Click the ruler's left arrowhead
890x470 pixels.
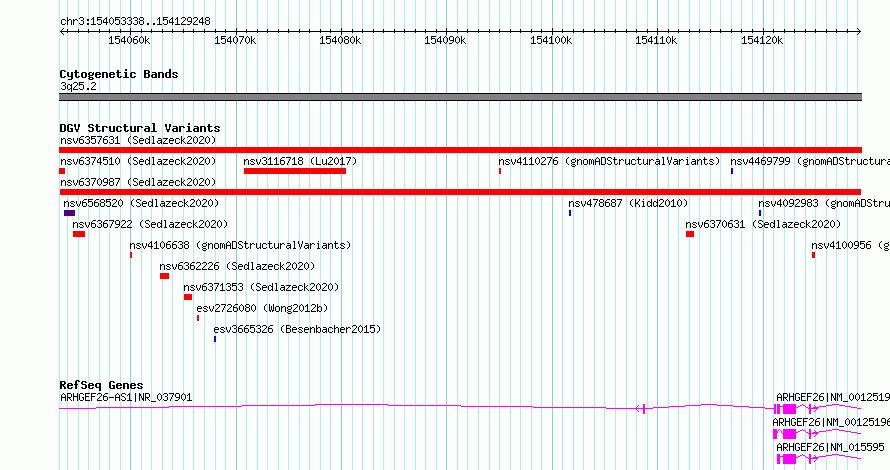coord(62,32)
